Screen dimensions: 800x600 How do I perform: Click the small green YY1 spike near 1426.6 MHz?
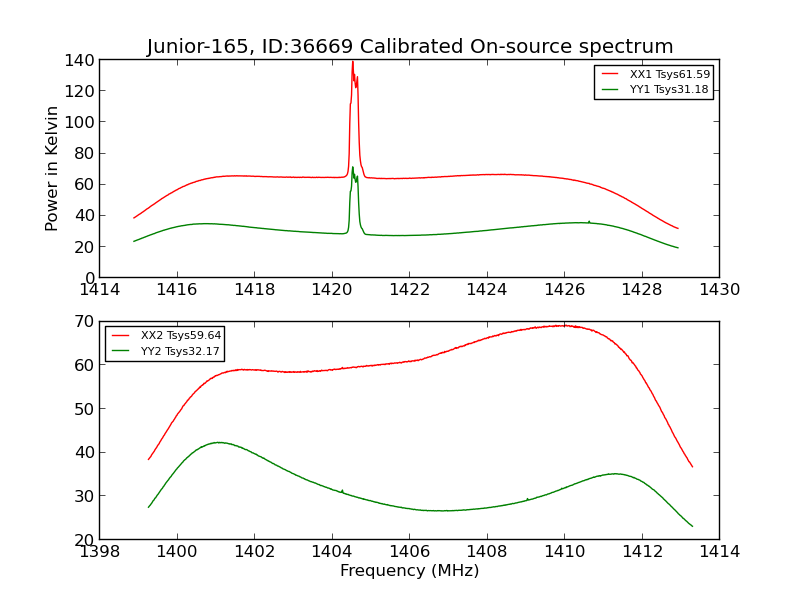pos(589,221)
